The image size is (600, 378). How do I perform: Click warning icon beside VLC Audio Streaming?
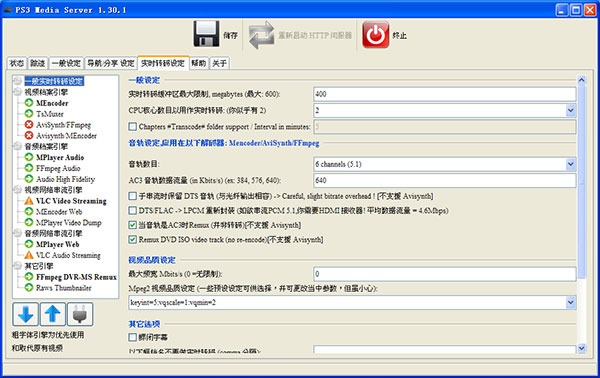pos(29,255)
